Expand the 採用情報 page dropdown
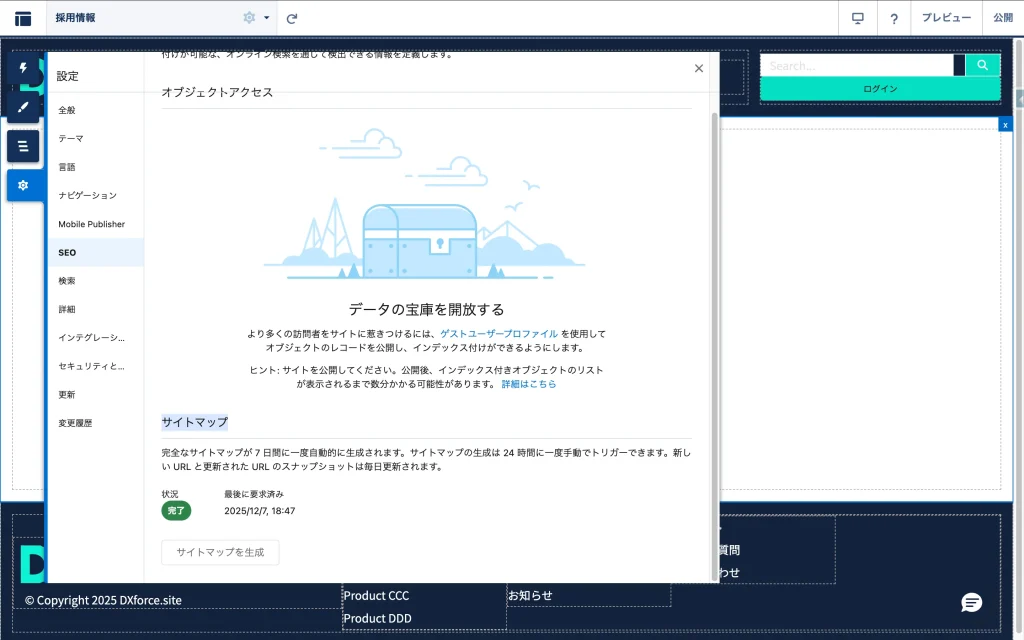Image resolution: width=1024 pixels, height=640 pixels. click(267, 18)
